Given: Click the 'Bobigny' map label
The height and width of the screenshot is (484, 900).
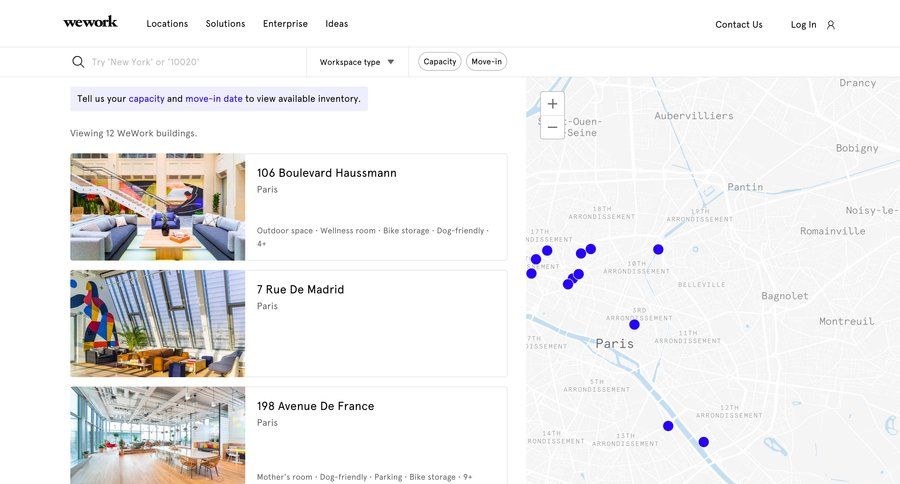Looking at the screenshot, I should [x=857, y=148].
